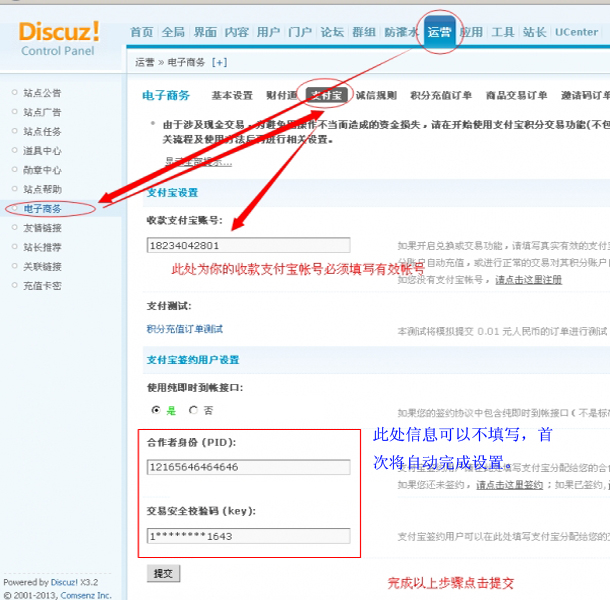Image resolution: width=610 pixels, height=600 pixels.
Task: Open the 门户 top navigation tab
Action: click(x=300, y=32)
